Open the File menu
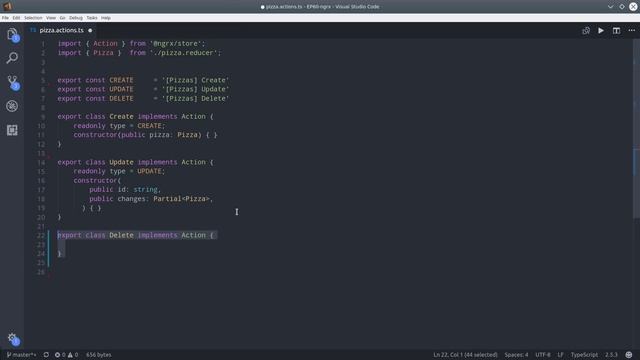This screenshot has width=640, height=360. (5, 18)
